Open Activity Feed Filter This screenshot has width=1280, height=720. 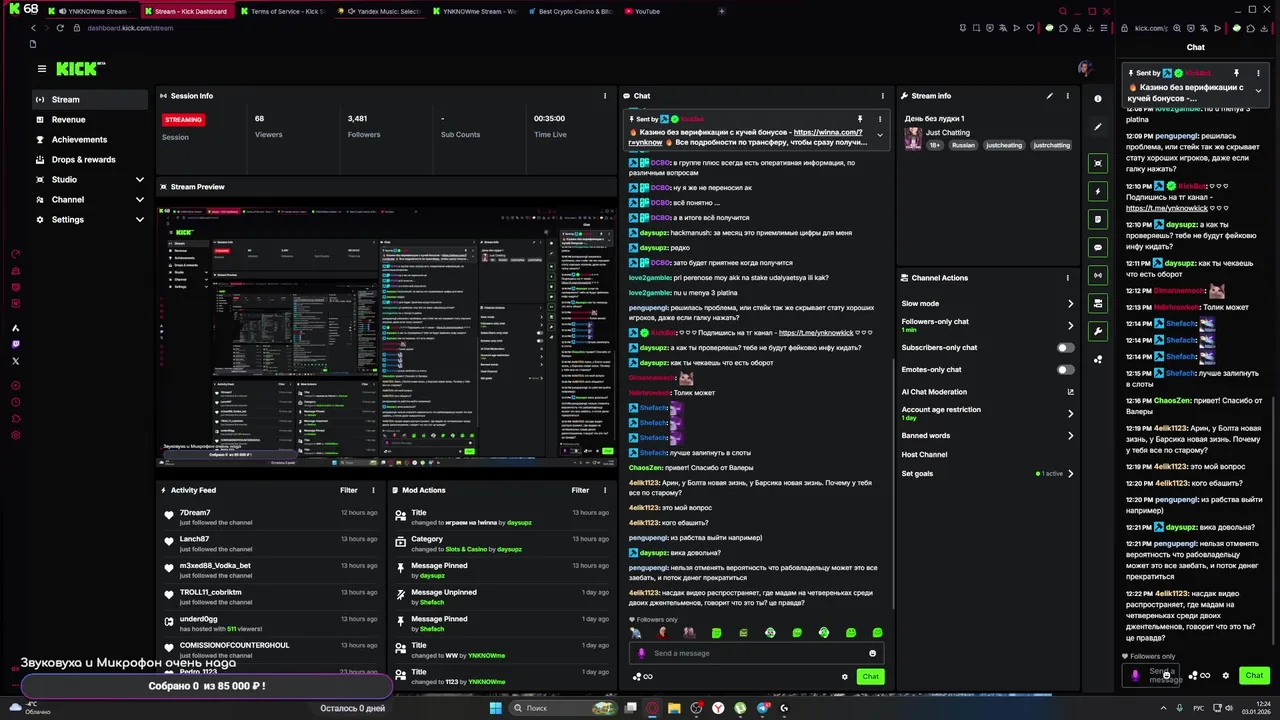click(x=348, y=490)
